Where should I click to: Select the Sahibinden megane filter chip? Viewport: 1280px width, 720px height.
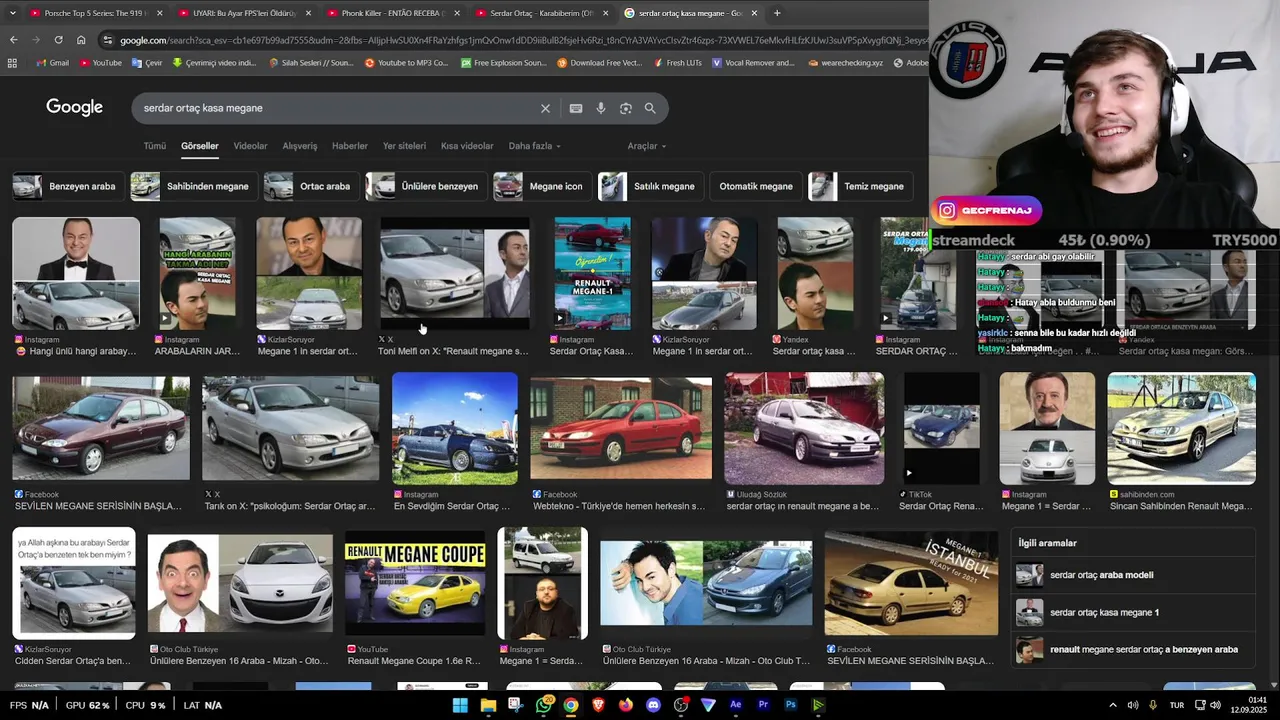(193, 186)
